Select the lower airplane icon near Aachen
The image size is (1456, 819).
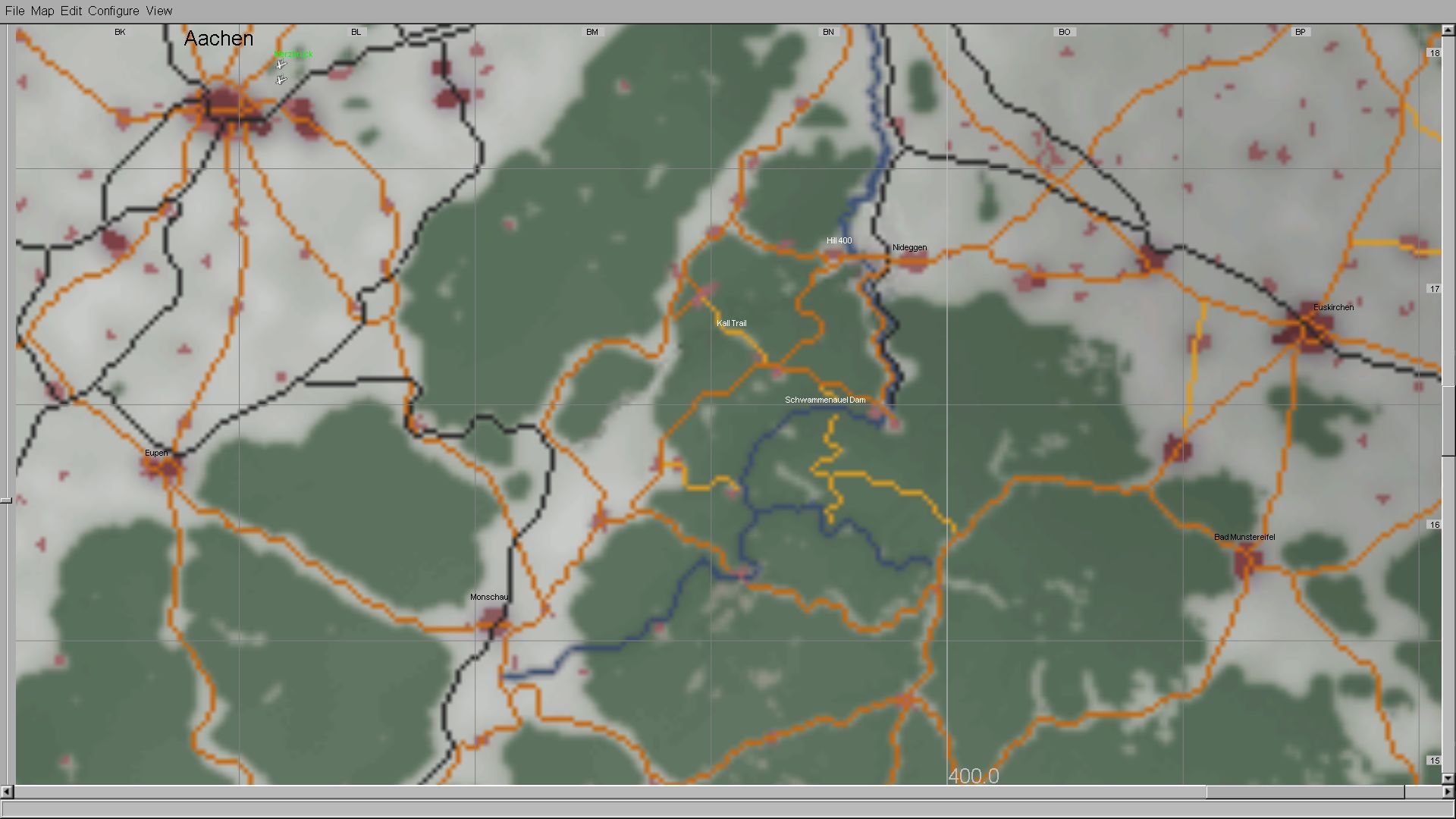(x=281, y=80)
